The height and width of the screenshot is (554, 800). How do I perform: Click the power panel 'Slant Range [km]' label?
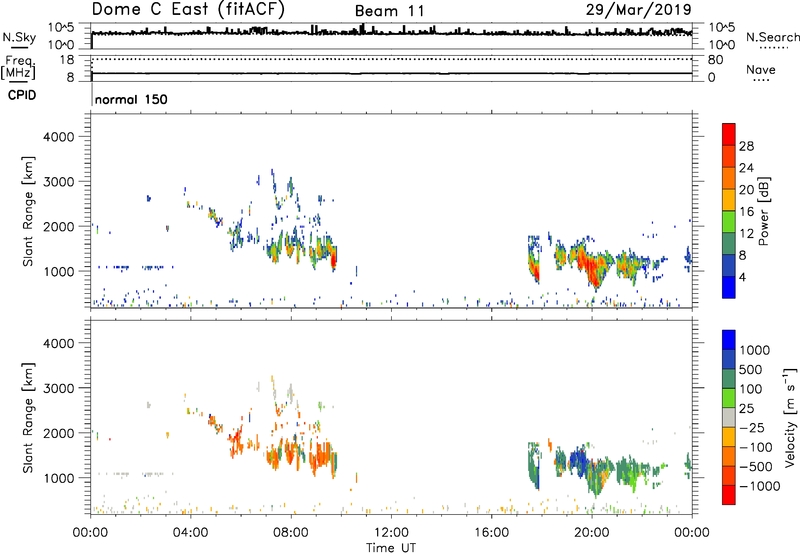tap(28, 211)
